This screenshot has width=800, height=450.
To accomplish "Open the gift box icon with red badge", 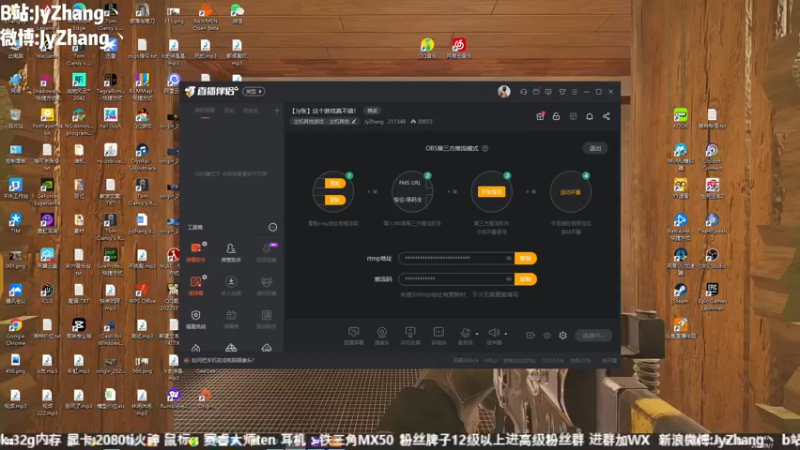I will 540,116.
